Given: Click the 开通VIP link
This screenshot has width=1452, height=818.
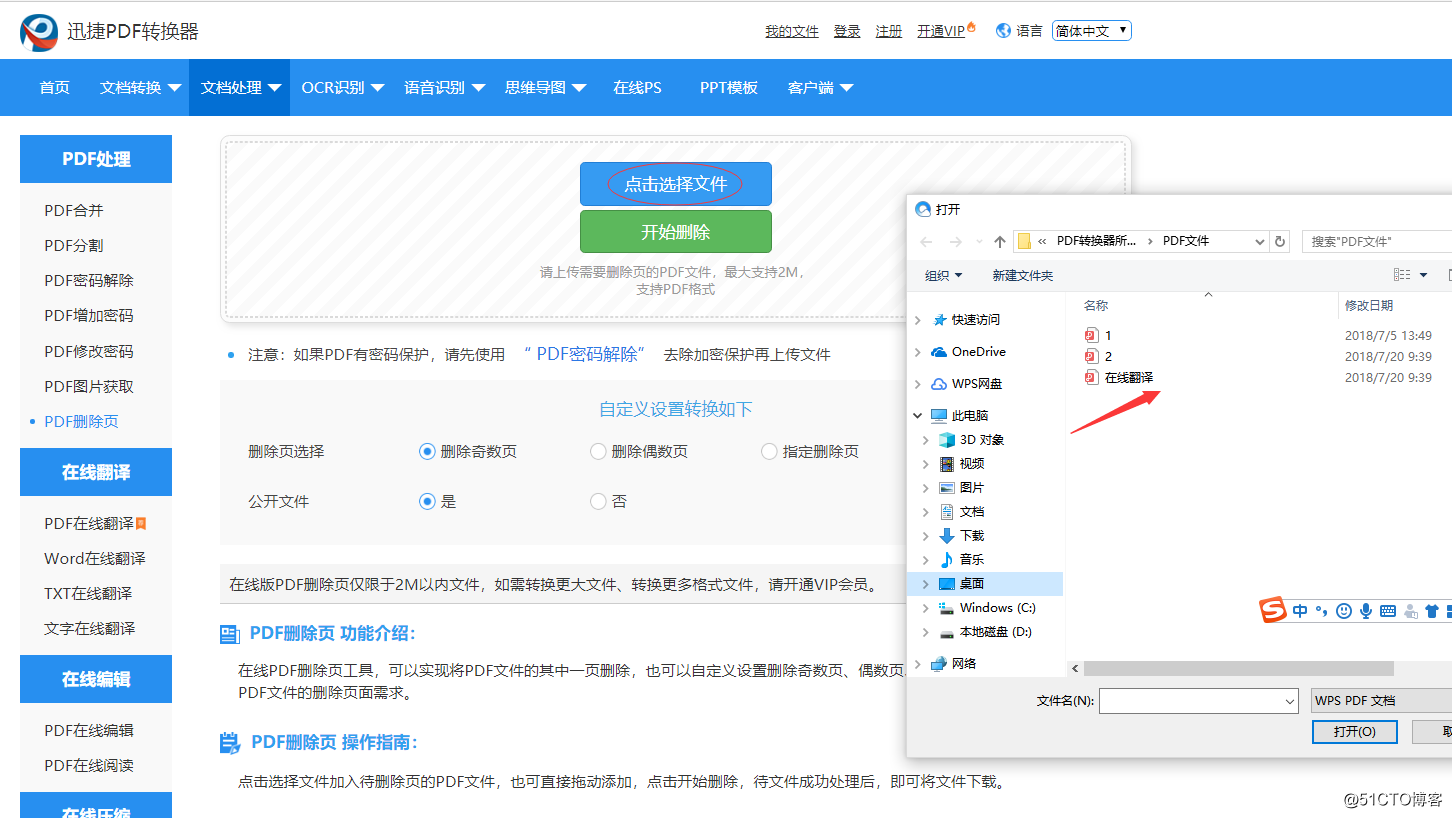Looking at the screenshot, I should click(942, 31).
